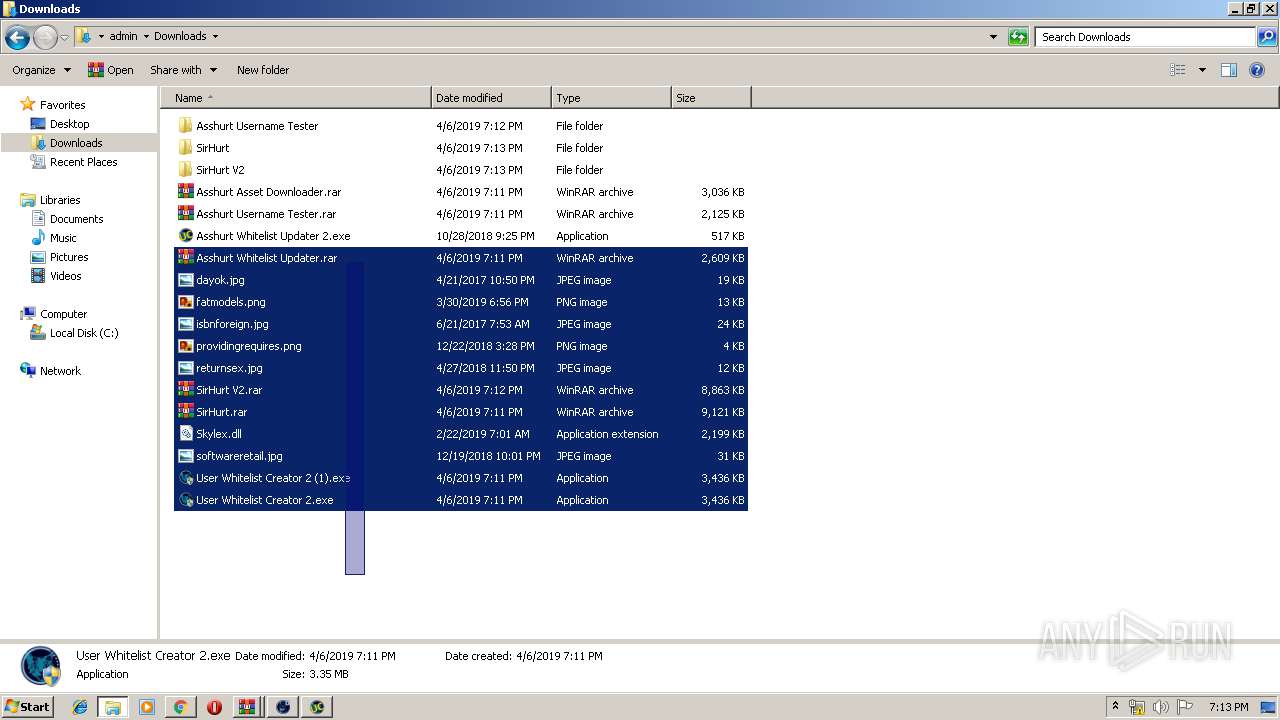Select the SirHurt folder name

click(213, 148)
